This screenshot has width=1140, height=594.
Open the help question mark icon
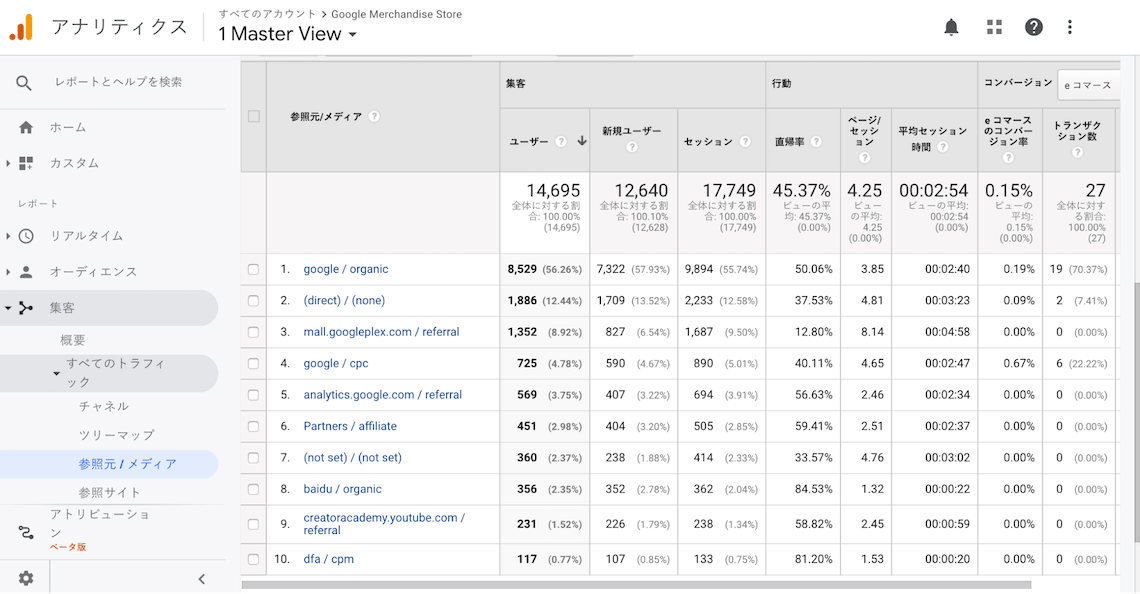pyautogui.click(x=1033, y=27)
